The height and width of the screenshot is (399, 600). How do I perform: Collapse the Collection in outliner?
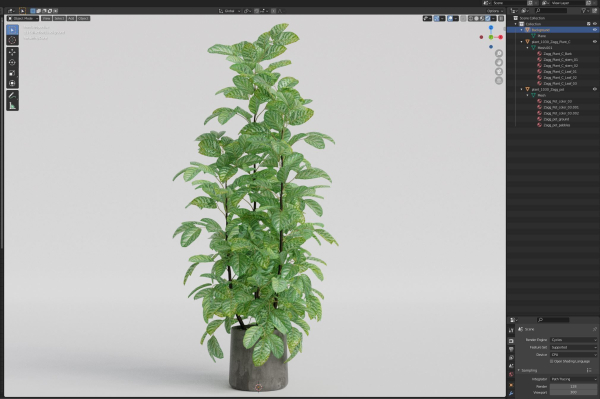(515, 24)
